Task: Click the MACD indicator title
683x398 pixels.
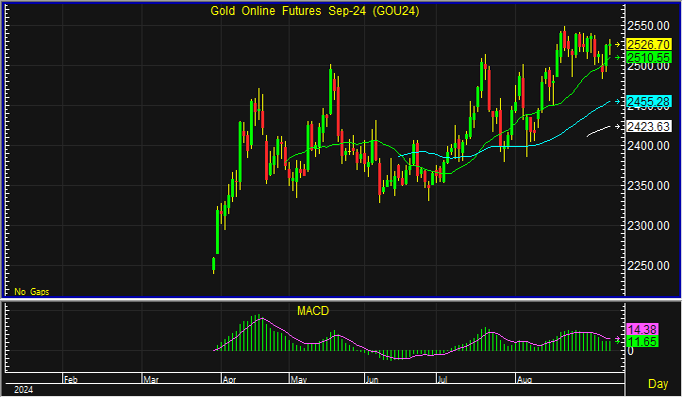Action: [x=313, y=311]
